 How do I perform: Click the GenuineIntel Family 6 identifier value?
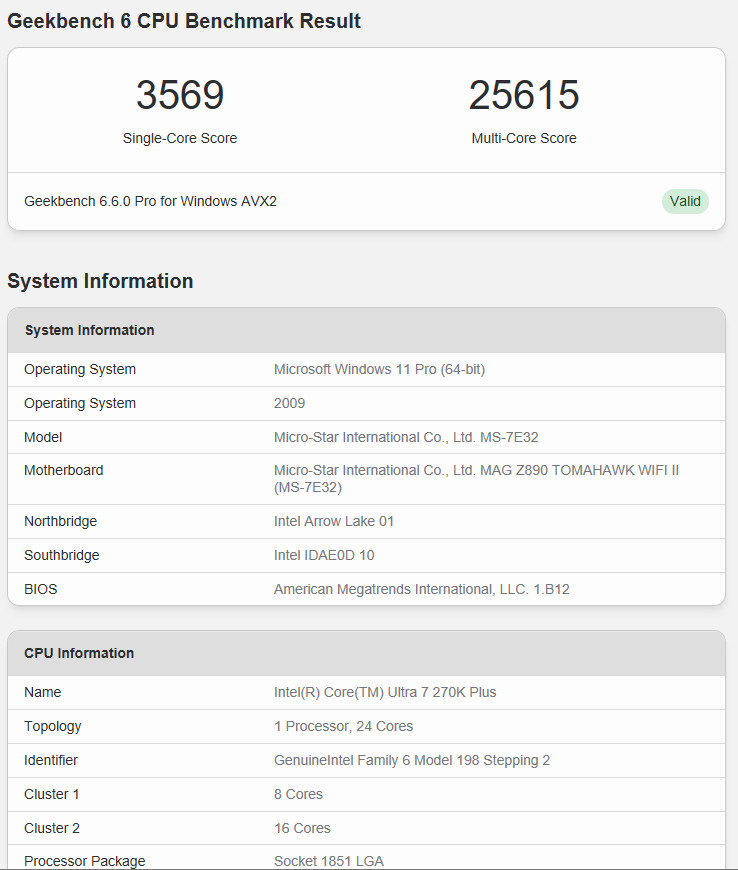(x=412, y=760)
